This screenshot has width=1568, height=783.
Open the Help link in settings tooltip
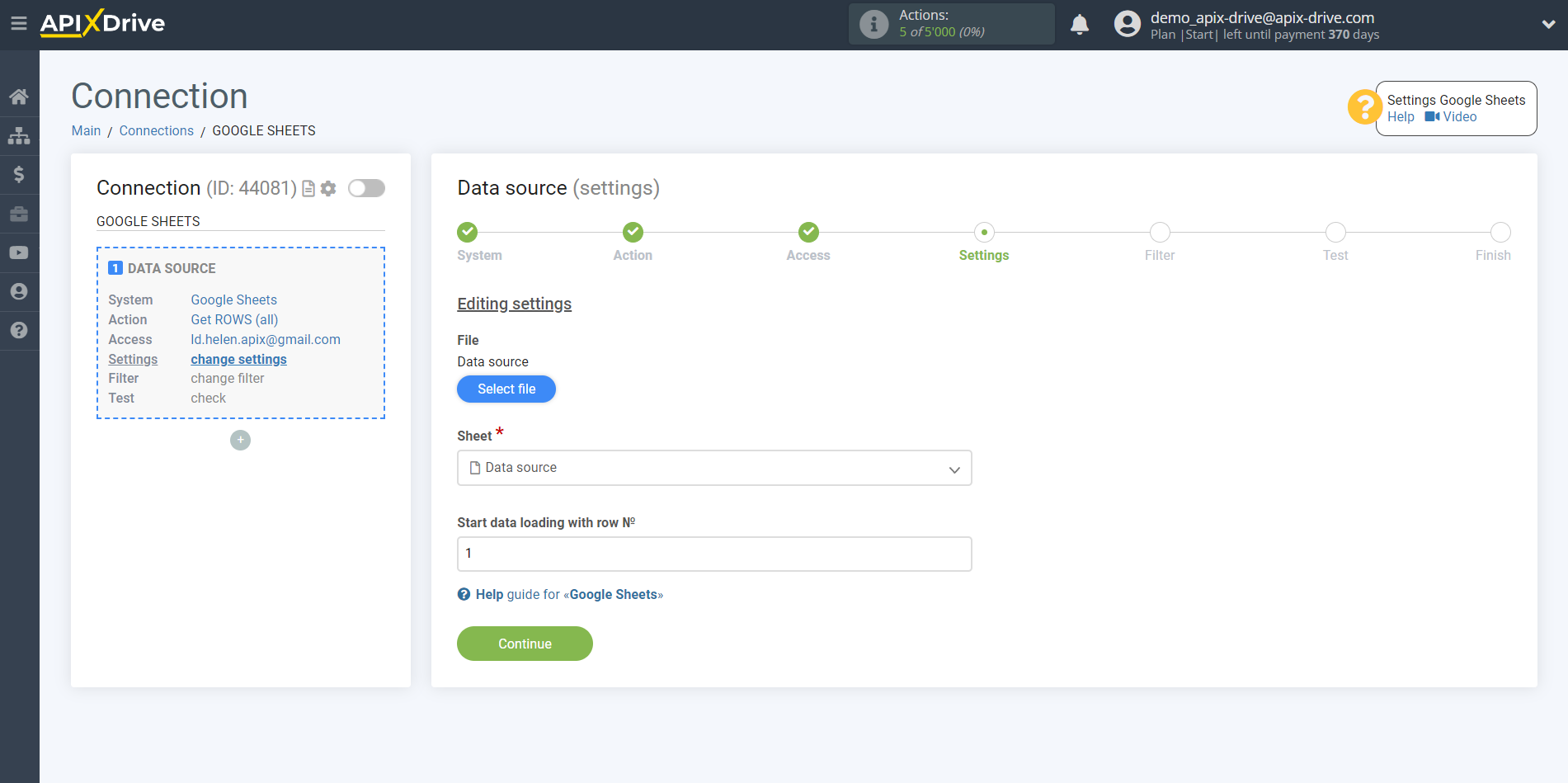click(x=1401, y=117)
